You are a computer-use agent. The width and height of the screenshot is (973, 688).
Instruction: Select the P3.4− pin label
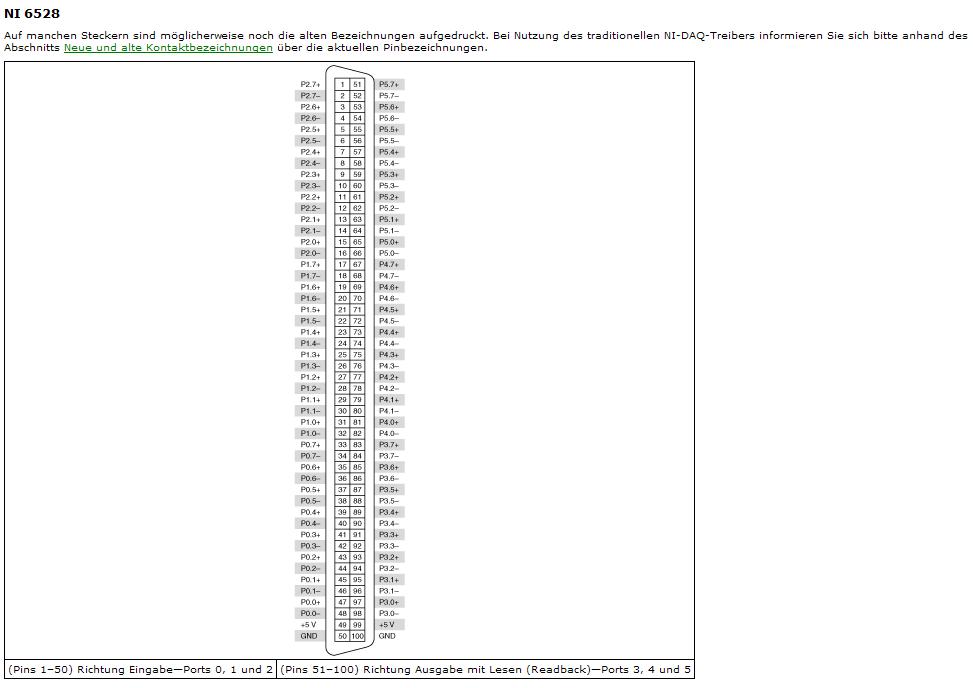point(389,524)
